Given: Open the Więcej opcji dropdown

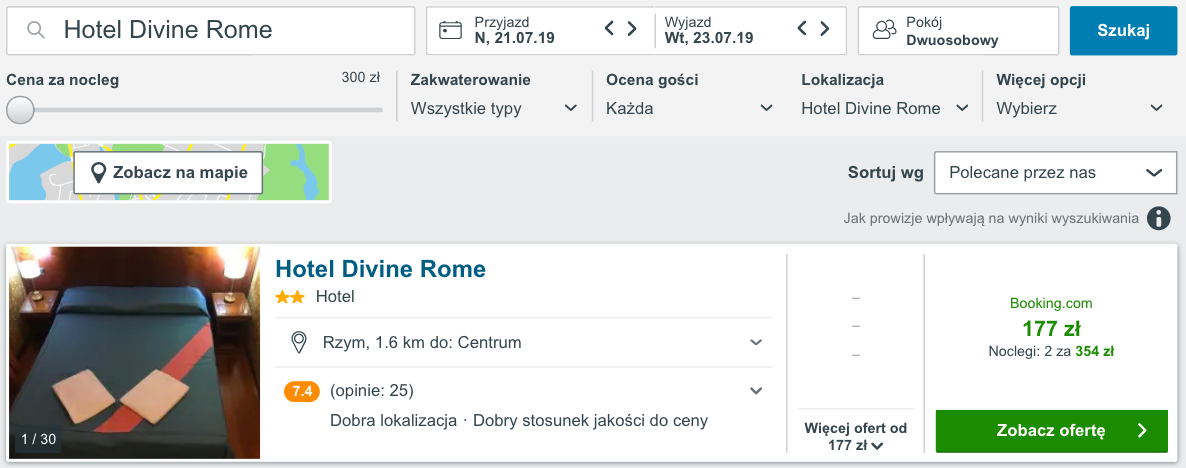Looking at the screenshot, I should pos(1080,108).
